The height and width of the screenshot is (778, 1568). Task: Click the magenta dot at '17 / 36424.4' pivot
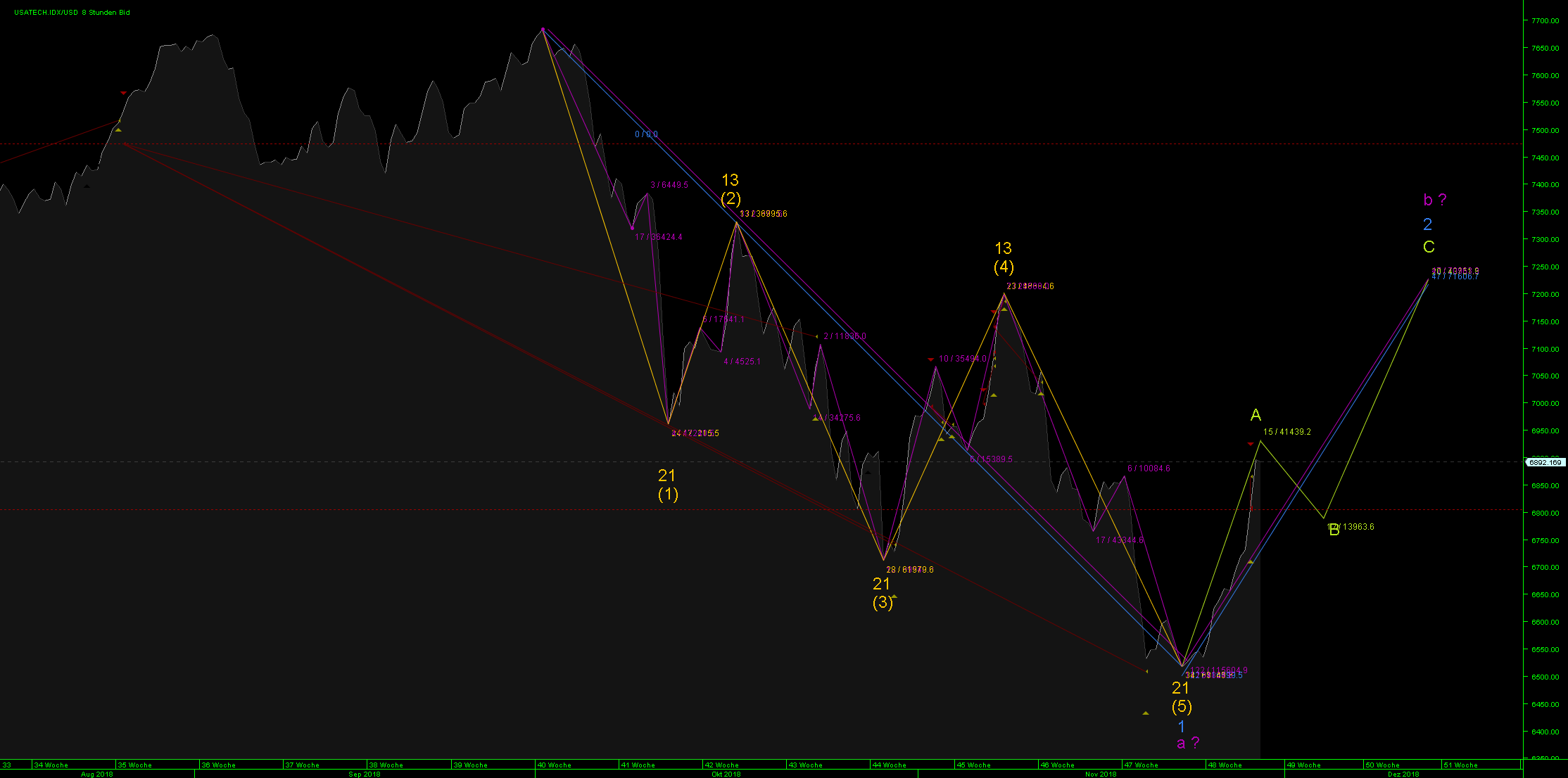632,228
